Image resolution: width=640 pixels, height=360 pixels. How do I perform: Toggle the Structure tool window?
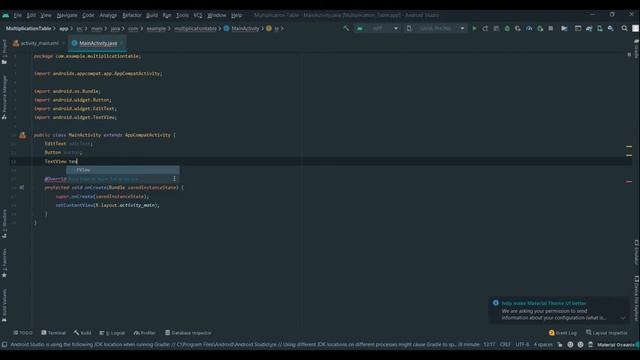pos(4,223)
